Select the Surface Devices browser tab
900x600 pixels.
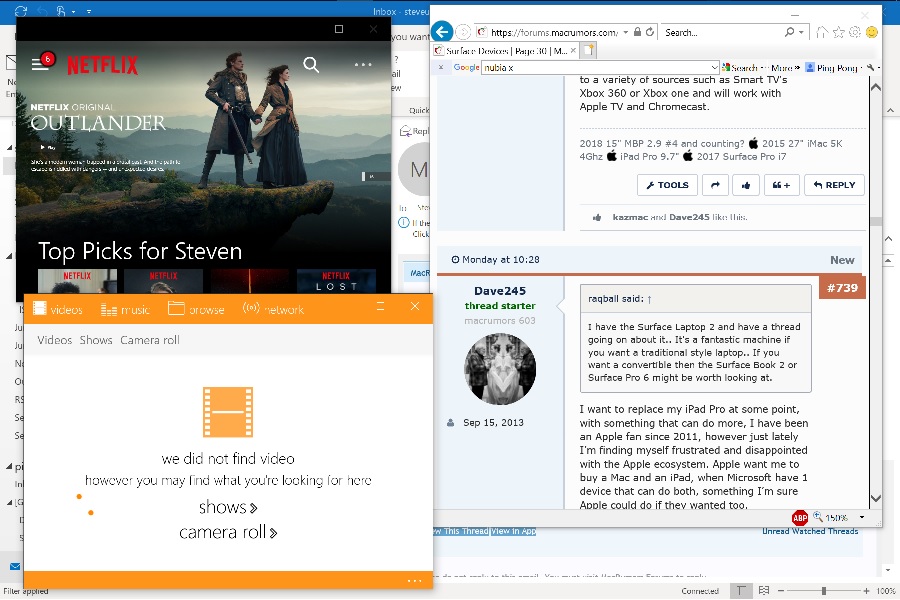(x=506, y=51)
